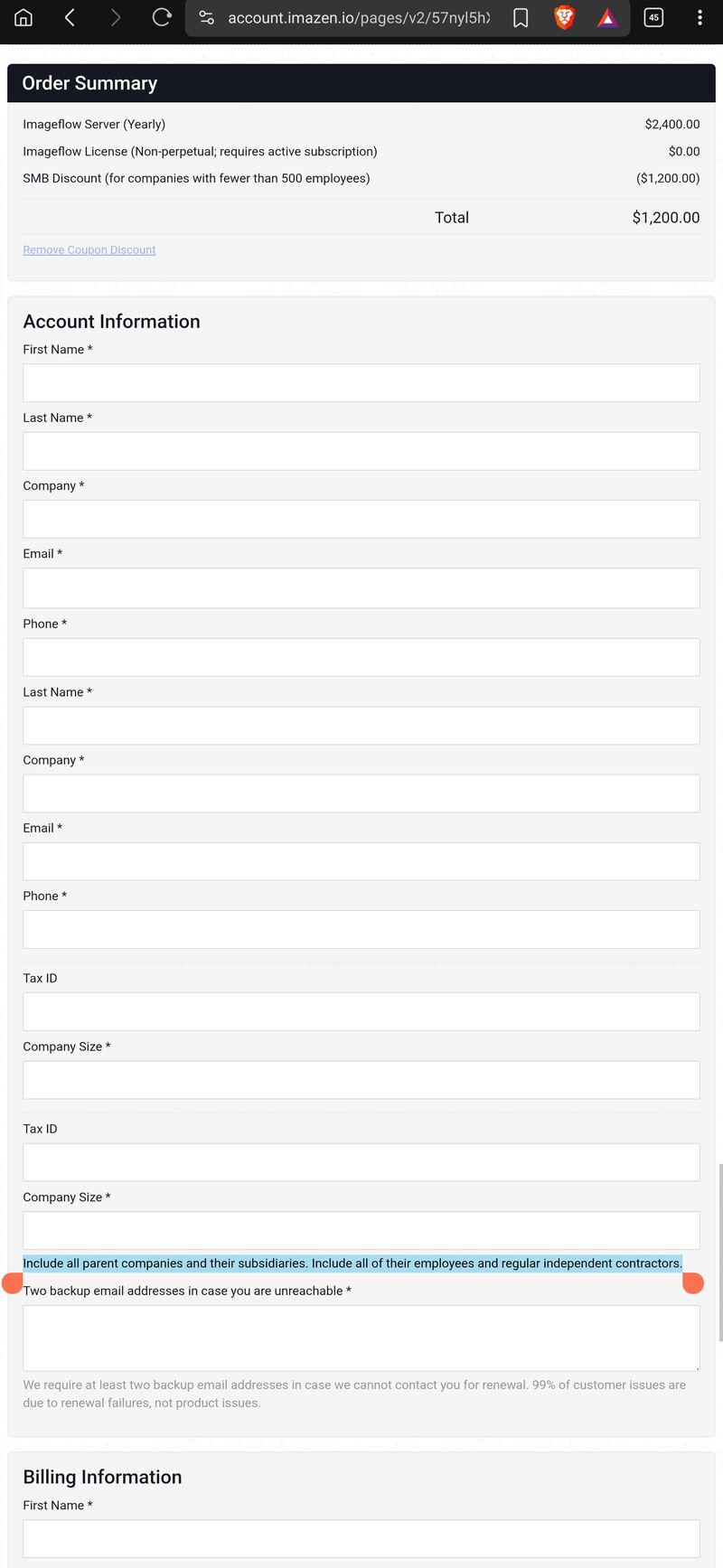
Task: Click the Tax ID input field
Action: tap(361, 1011)
